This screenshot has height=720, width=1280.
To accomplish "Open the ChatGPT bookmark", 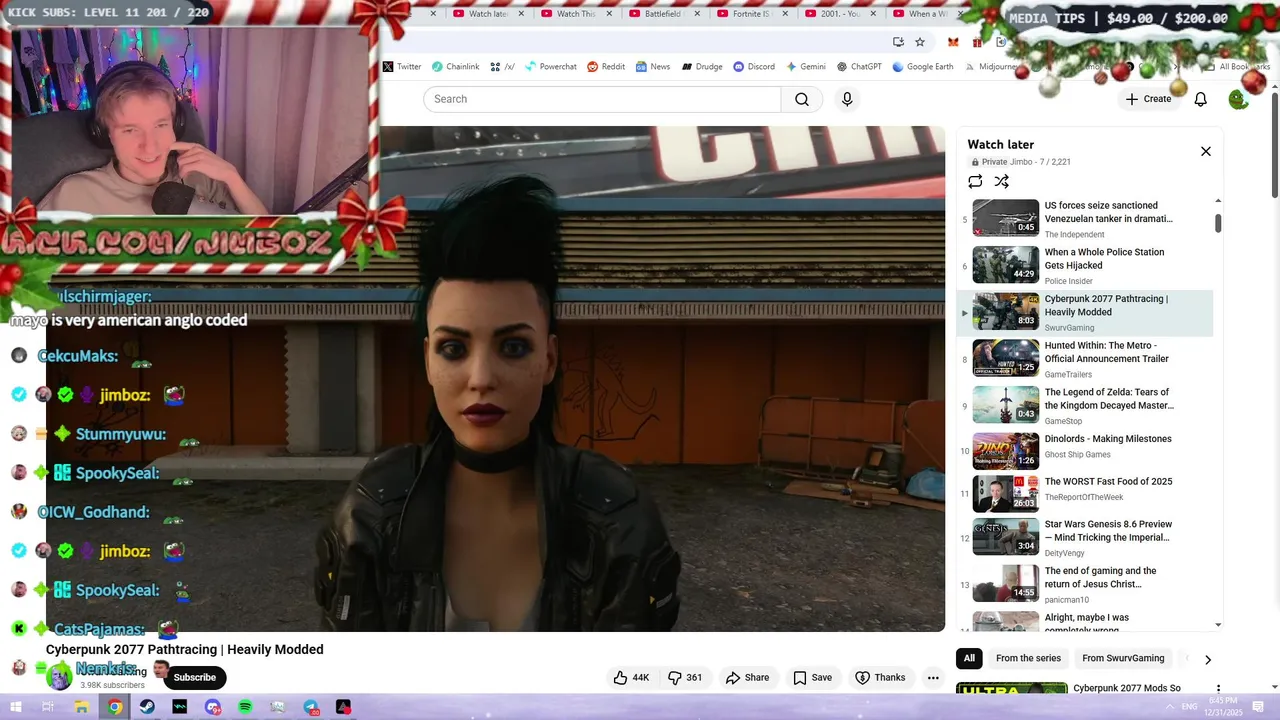I will (x=859, y=67).
